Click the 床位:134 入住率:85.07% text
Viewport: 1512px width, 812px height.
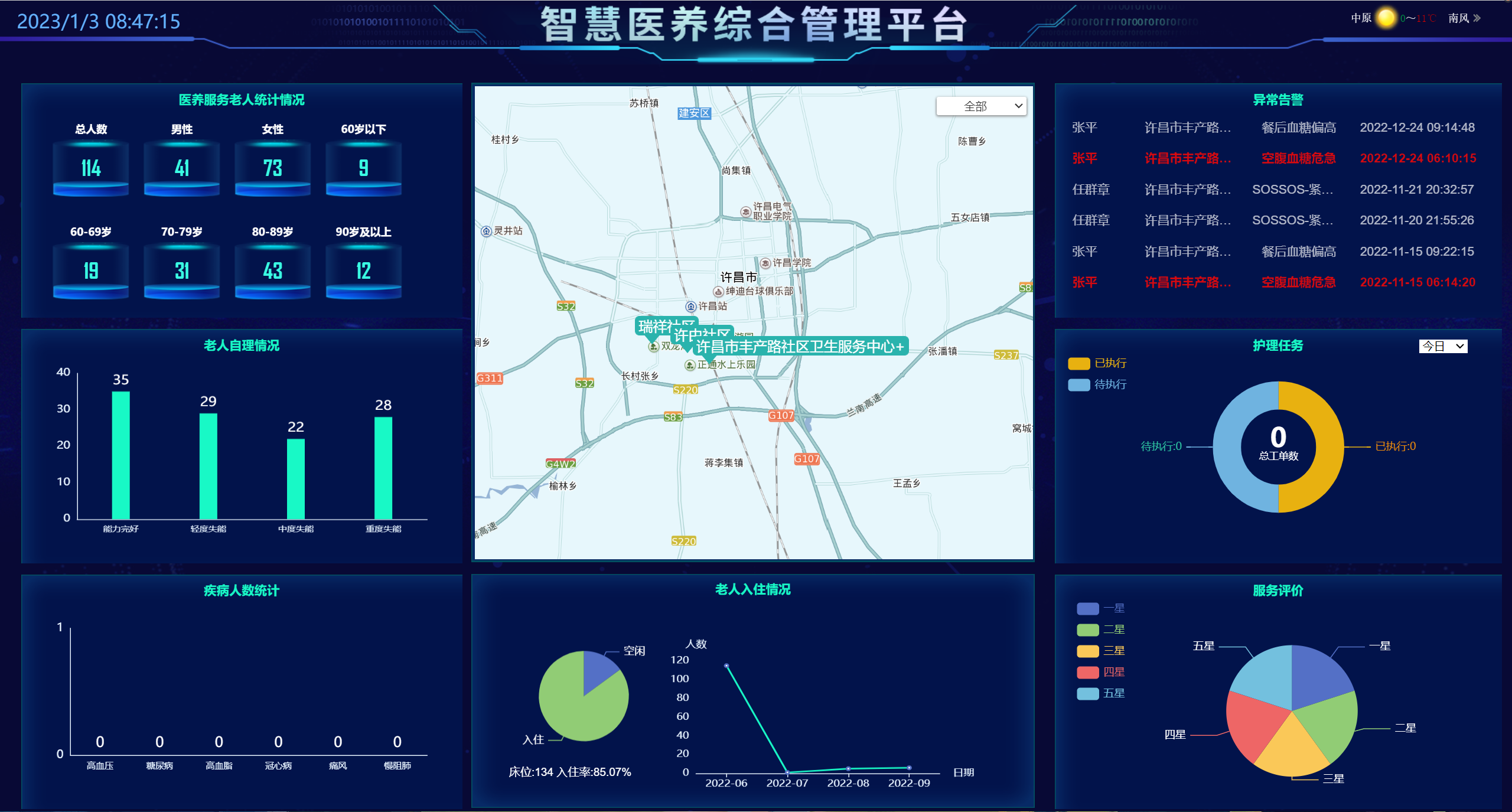(570, 772)
